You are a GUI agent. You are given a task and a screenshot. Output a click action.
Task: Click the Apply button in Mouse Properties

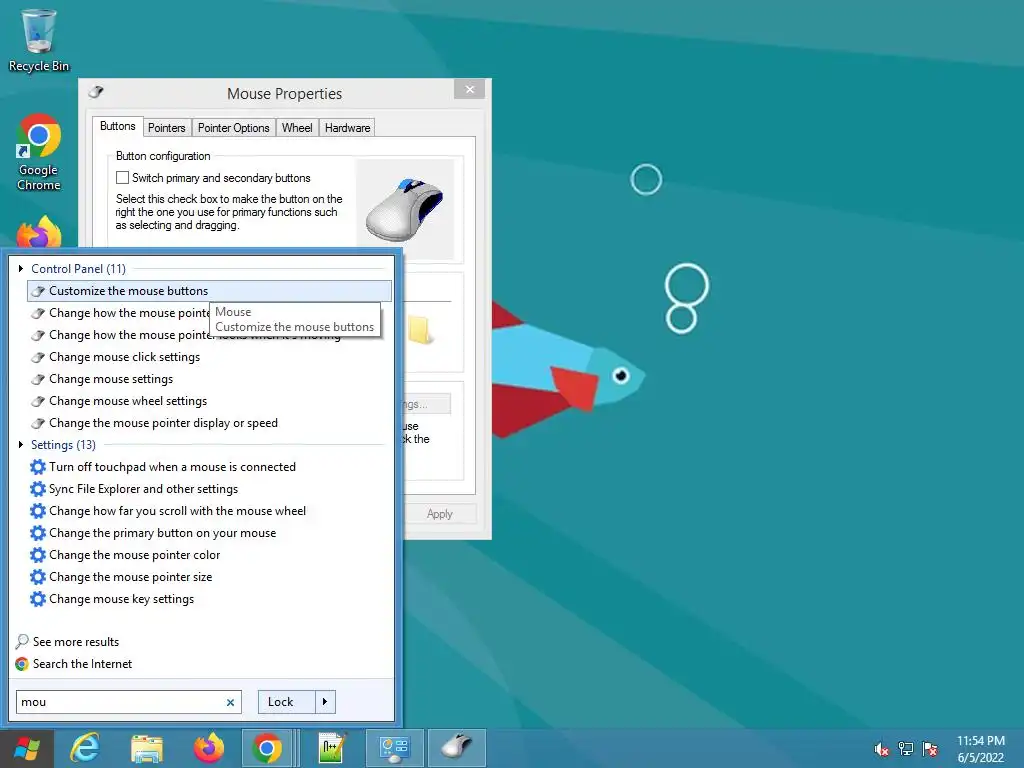[440, 514]
